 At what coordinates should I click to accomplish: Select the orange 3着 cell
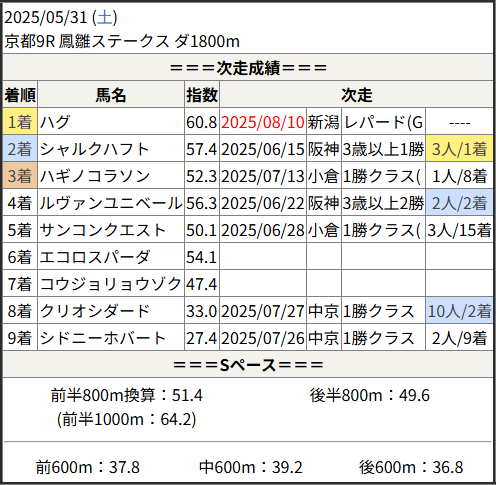pos(20,176)
